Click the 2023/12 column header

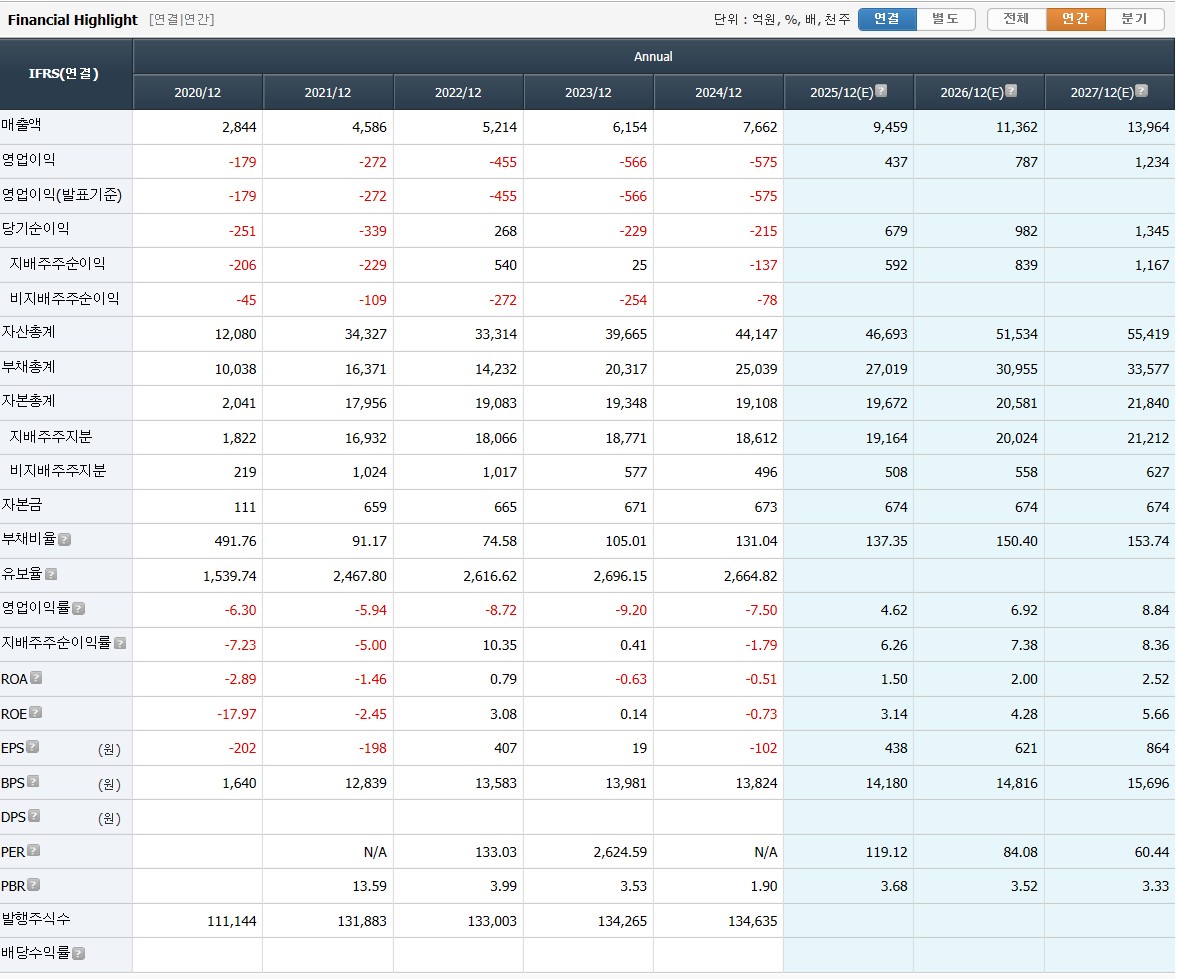pos(588,92)
